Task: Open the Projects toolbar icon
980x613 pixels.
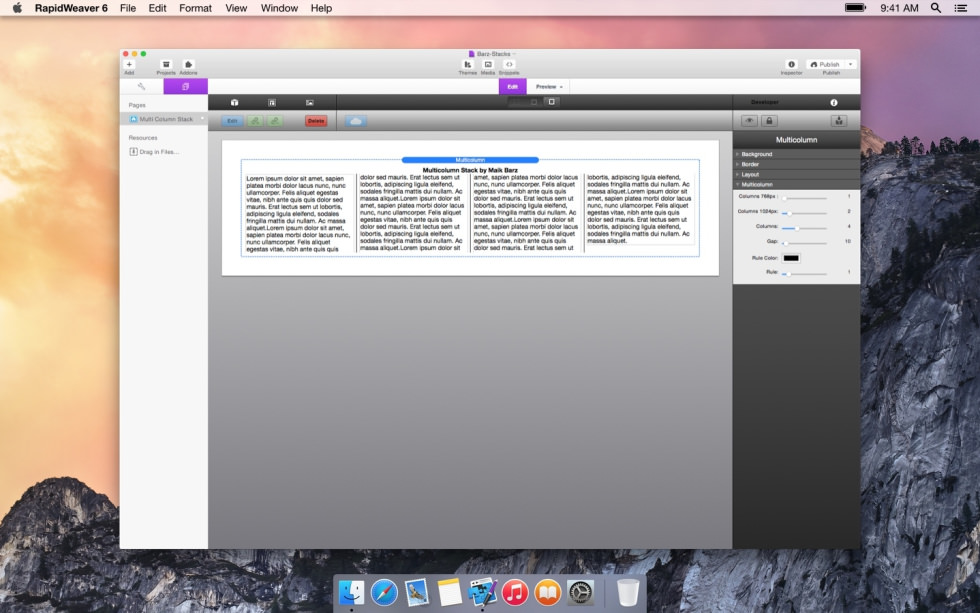Action: 166,64
